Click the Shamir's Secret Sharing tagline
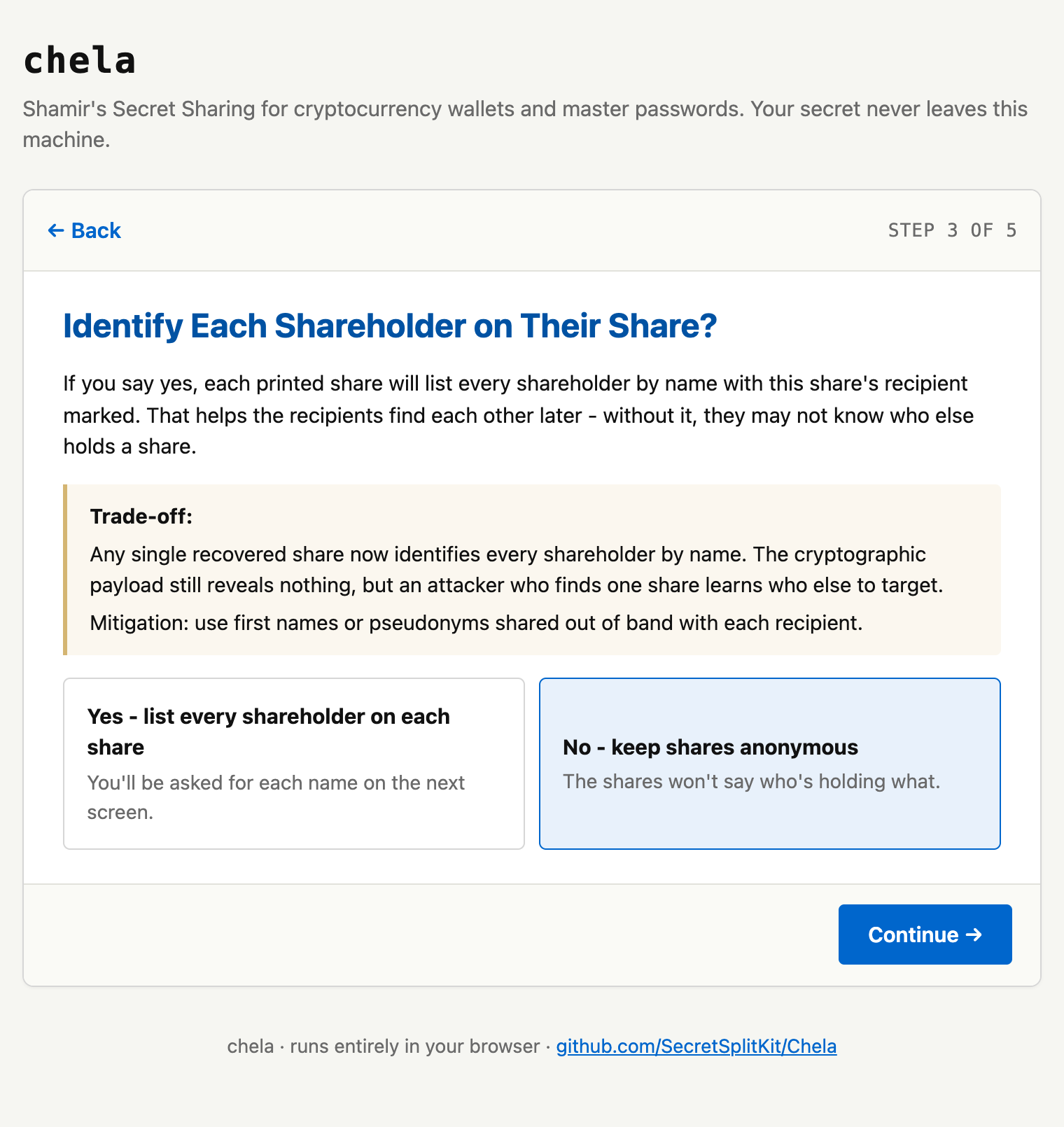1064x1127 pixels. [x=525, y=124]
